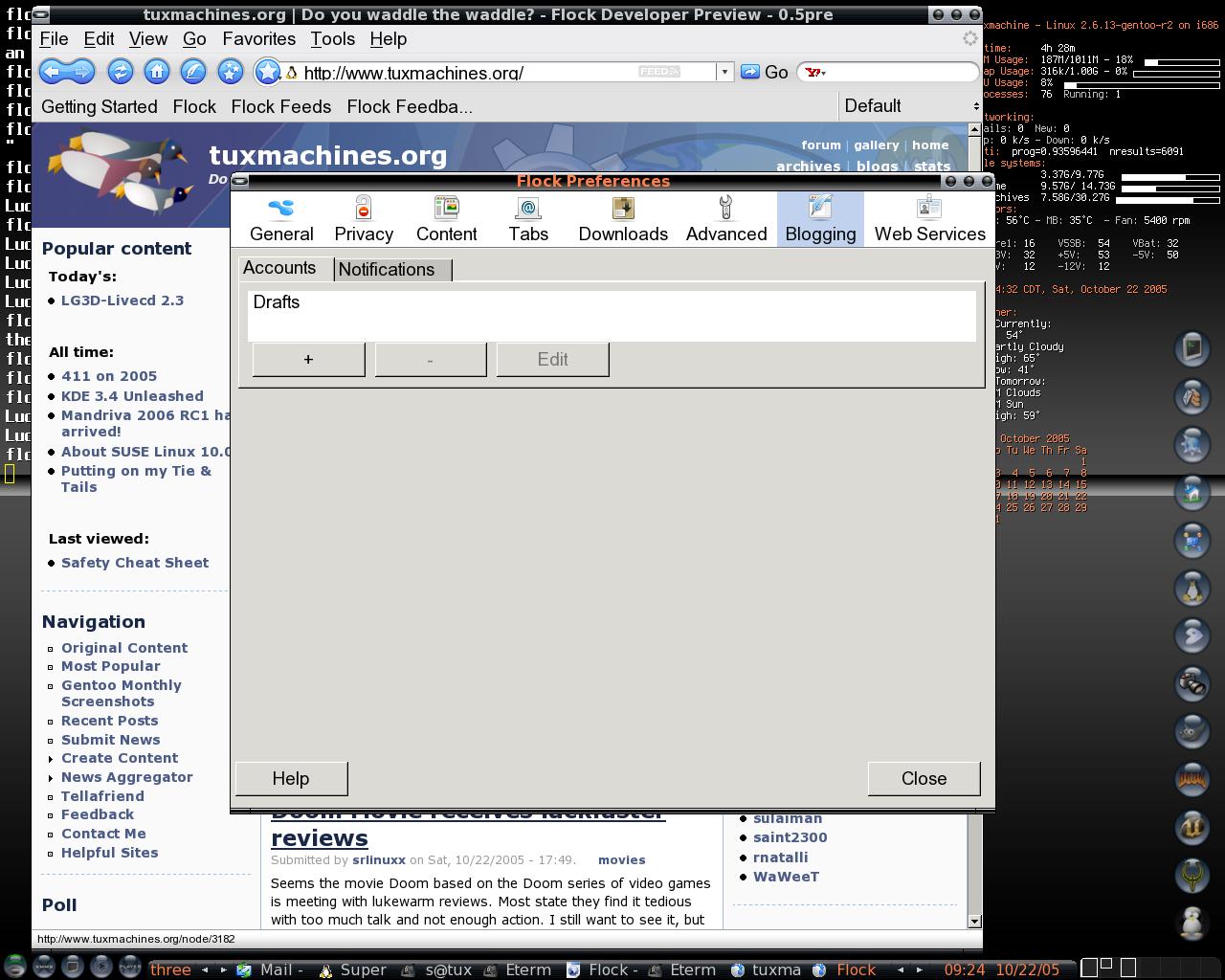Image resolution: width=1225 pixels, height=980 pixels.
Task: Star this page beside the address bar
Action: coord(267,72)
